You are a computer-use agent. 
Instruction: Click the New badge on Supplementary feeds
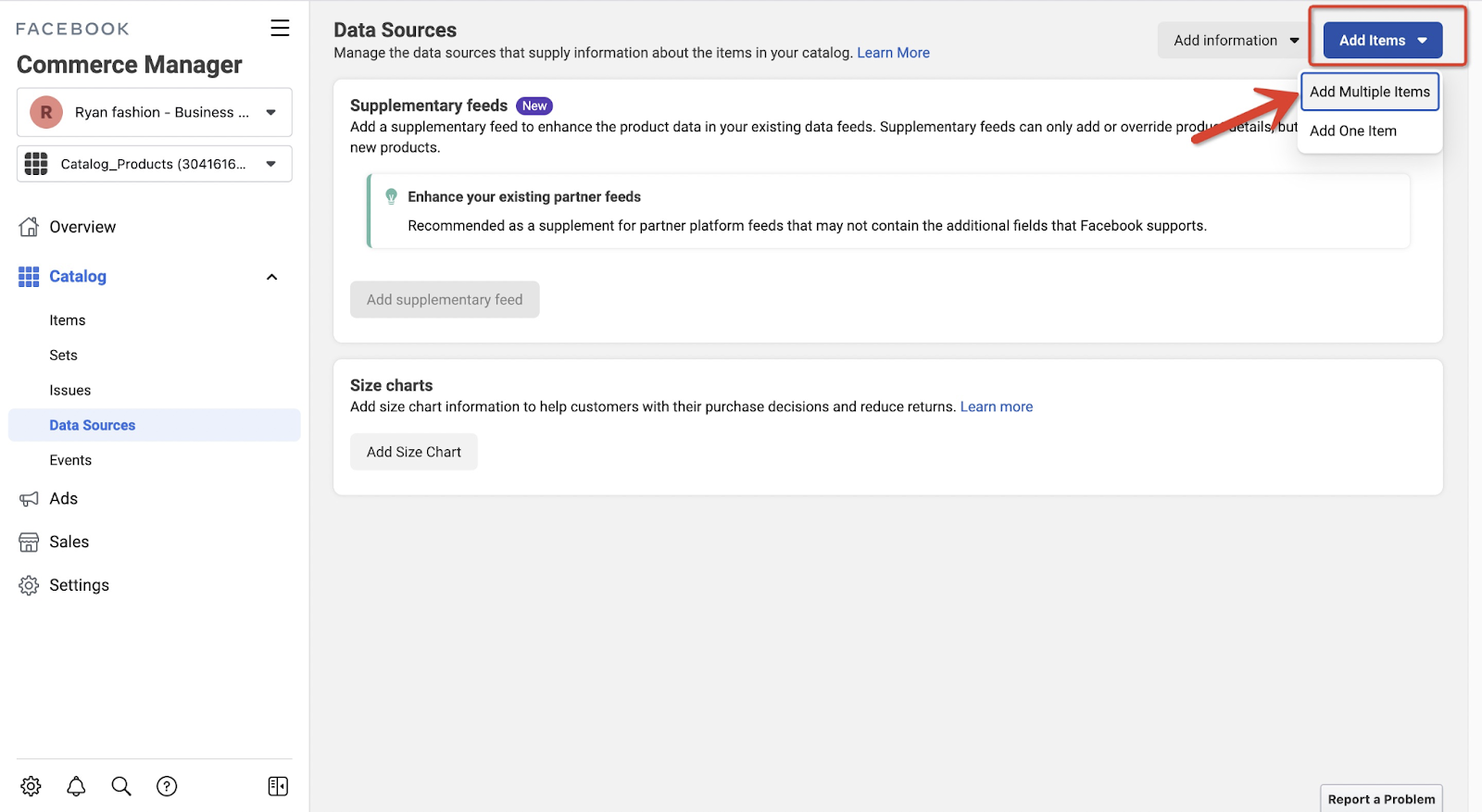(x=534, y=106)
